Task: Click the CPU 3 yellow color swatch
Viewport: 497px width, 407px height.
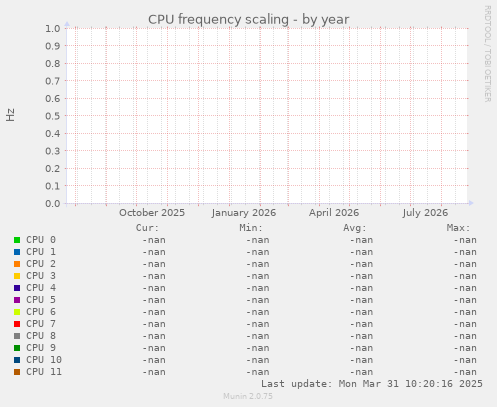Action: 17,276
